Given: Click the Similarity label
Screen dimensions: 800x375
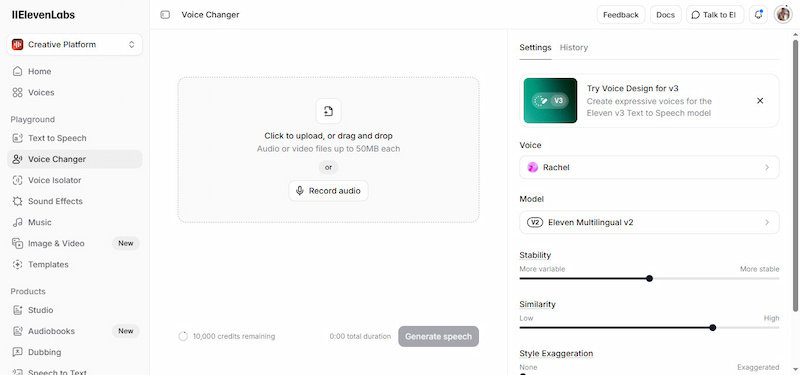Looking at the screenshot, I should (x=537, y=304).
